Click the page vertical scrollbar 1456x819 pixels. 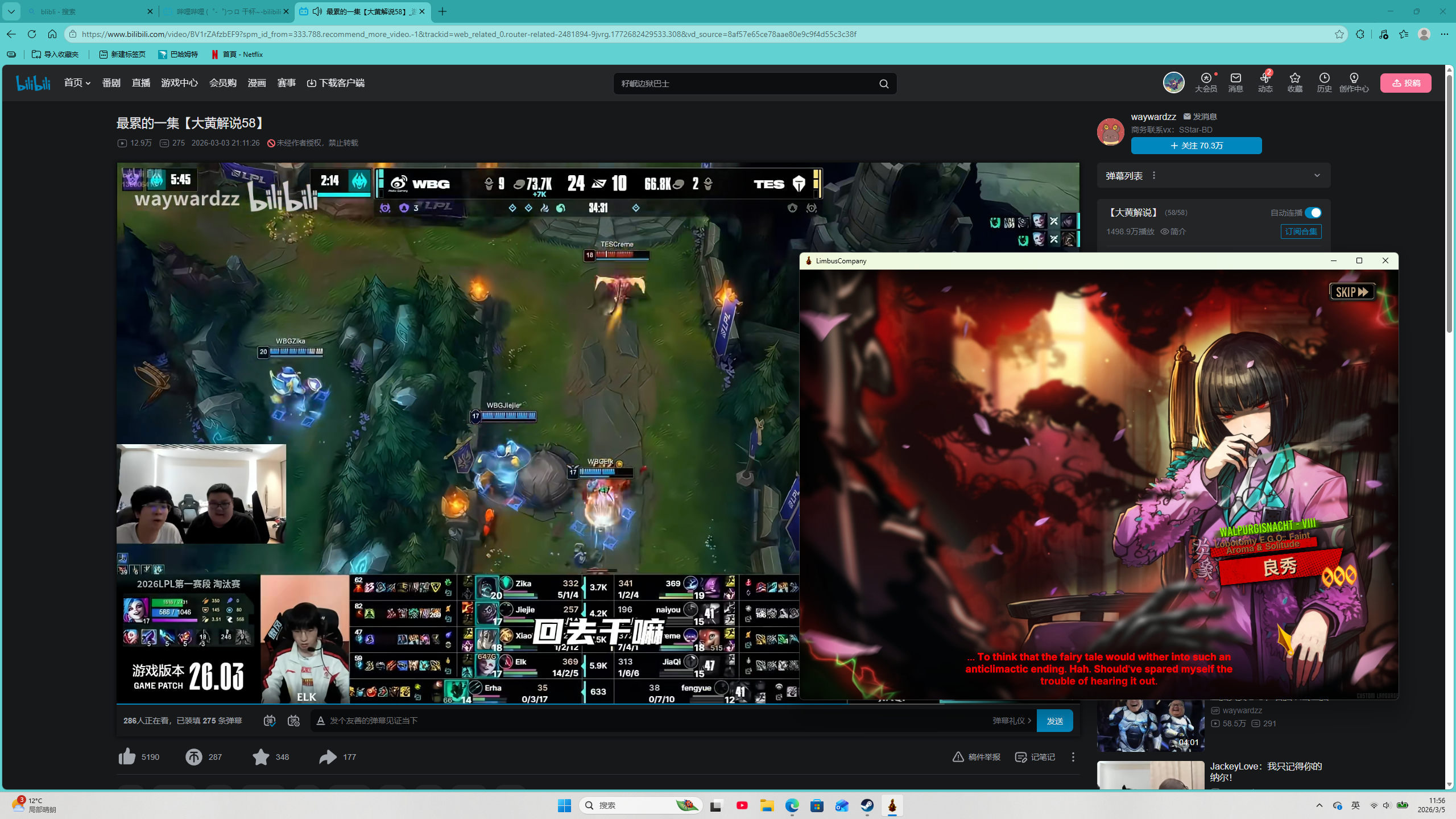point(1449,205)
